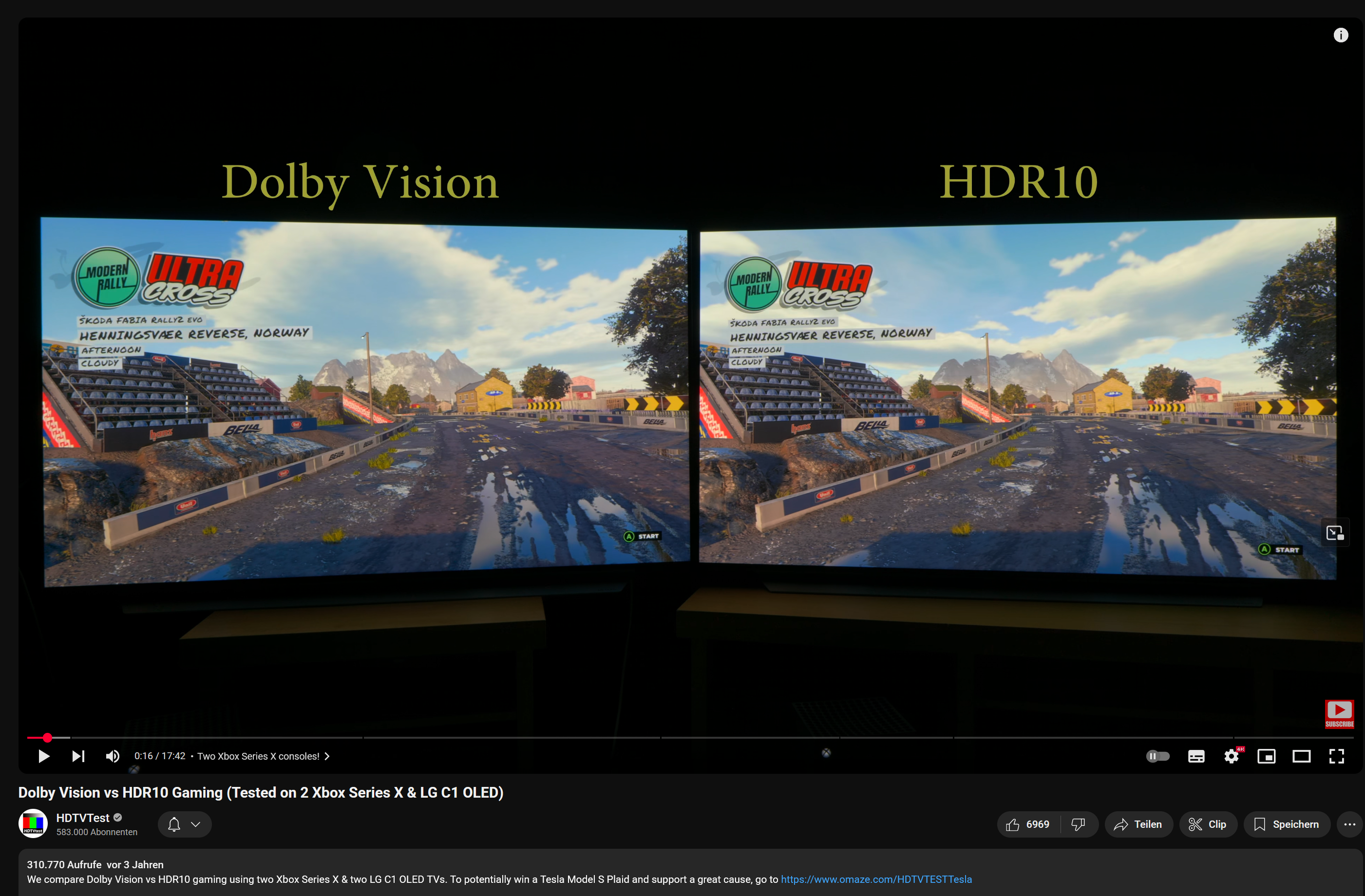
Task: Open the player settings gear
Action: [x=1232, y=756]
